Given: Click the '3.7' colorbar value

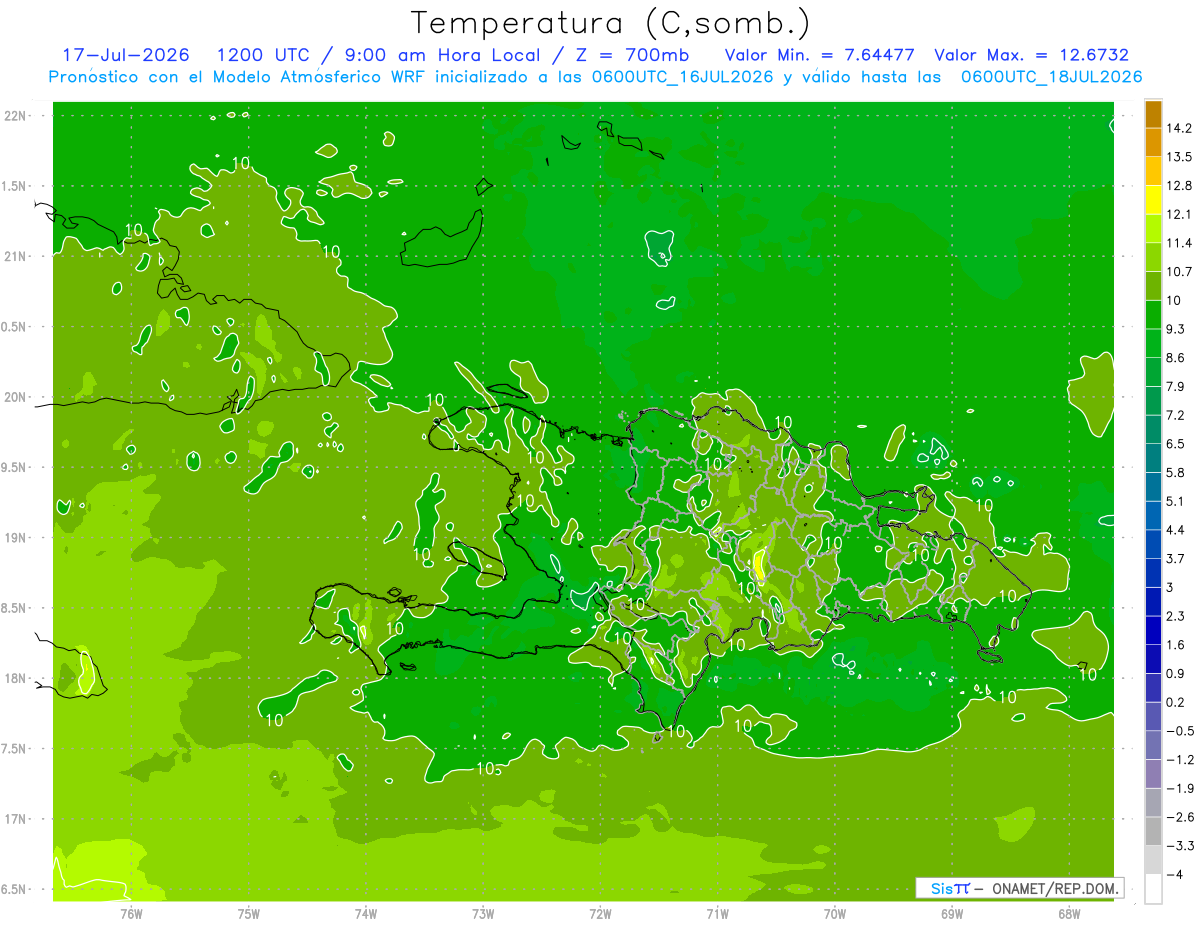Looking at the screenshot, I should [x=1177, y=558].
